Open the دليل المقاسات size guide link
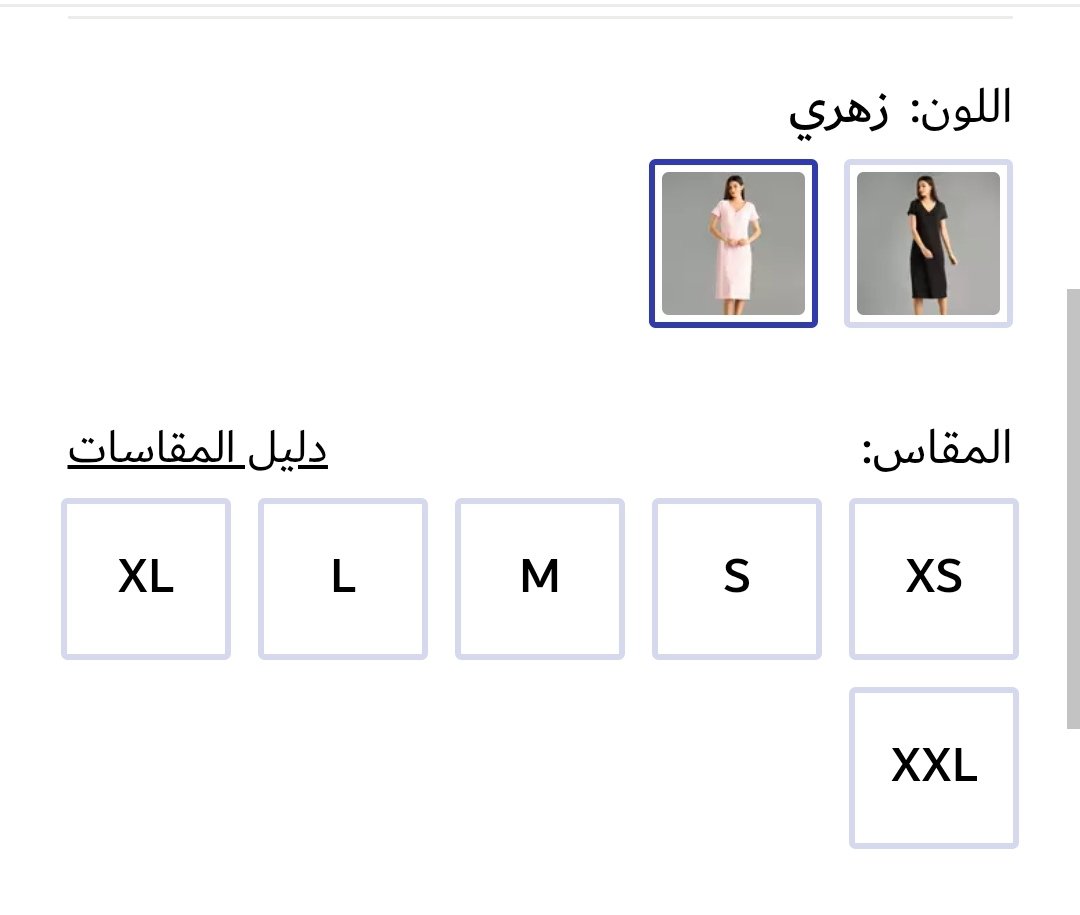 click(x=198, y=450)
